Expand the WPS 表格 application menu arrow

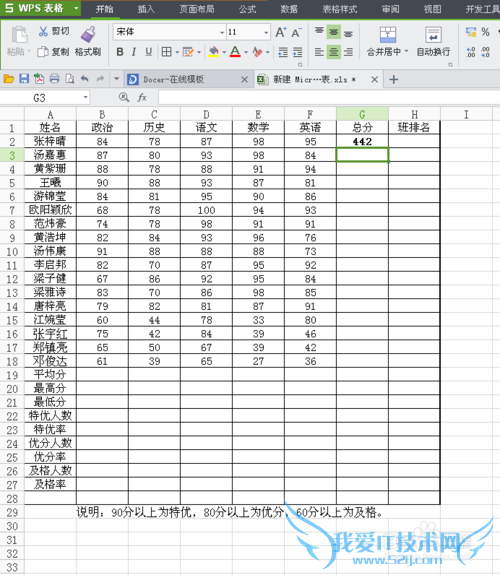[76, 8]
